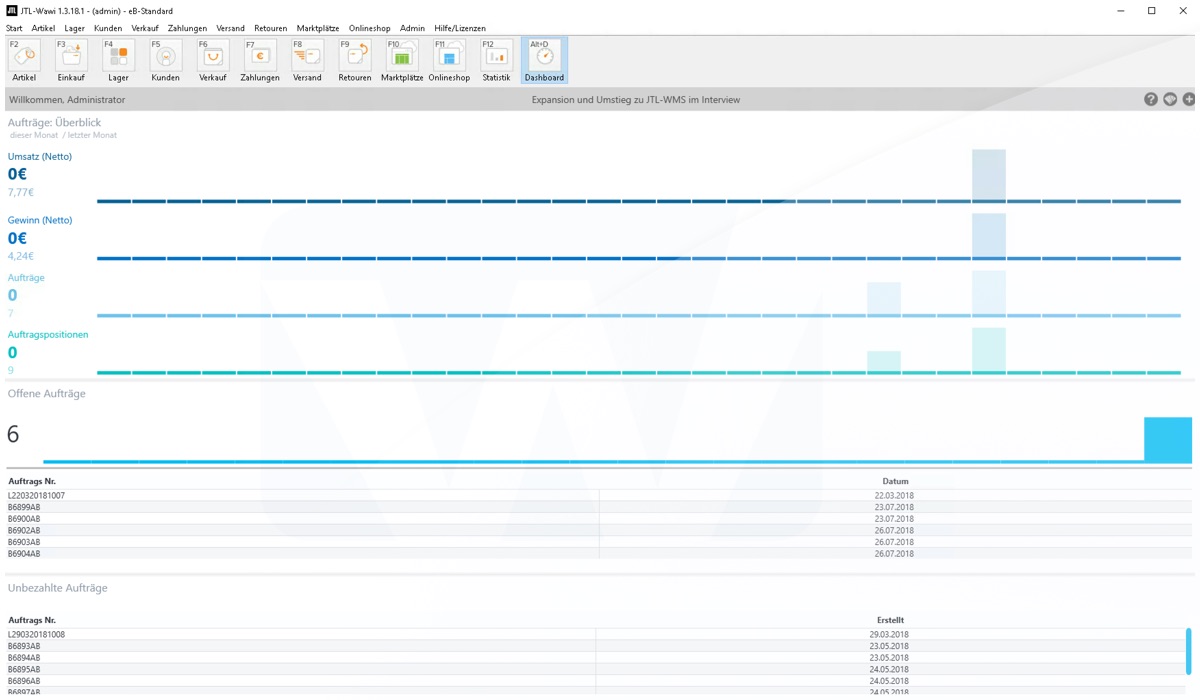Open the Marktplätze menu in menu bar
Screen dimensions: 1200x700
317,28
